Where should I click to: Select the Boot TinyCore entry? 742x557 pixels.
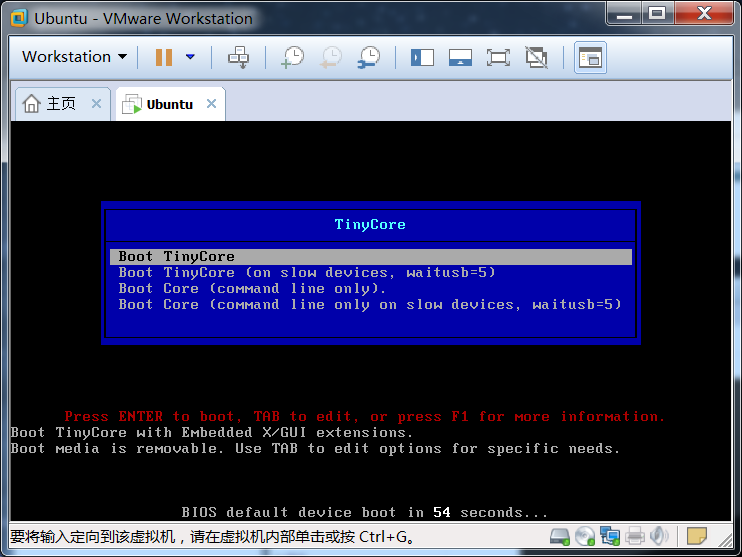click(371, 256)
